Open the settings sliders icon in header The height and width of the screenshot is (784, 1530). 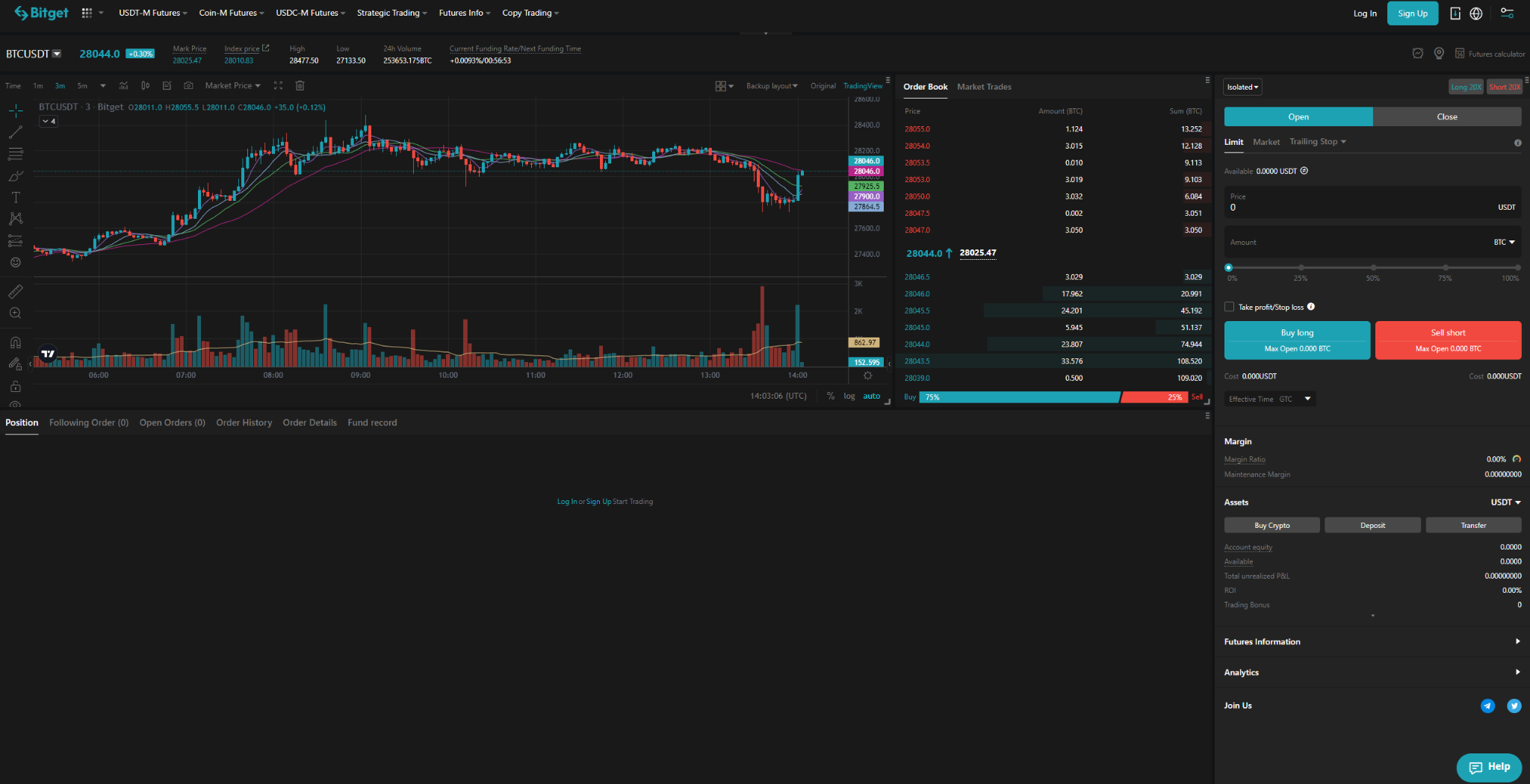coord(1508,13)
